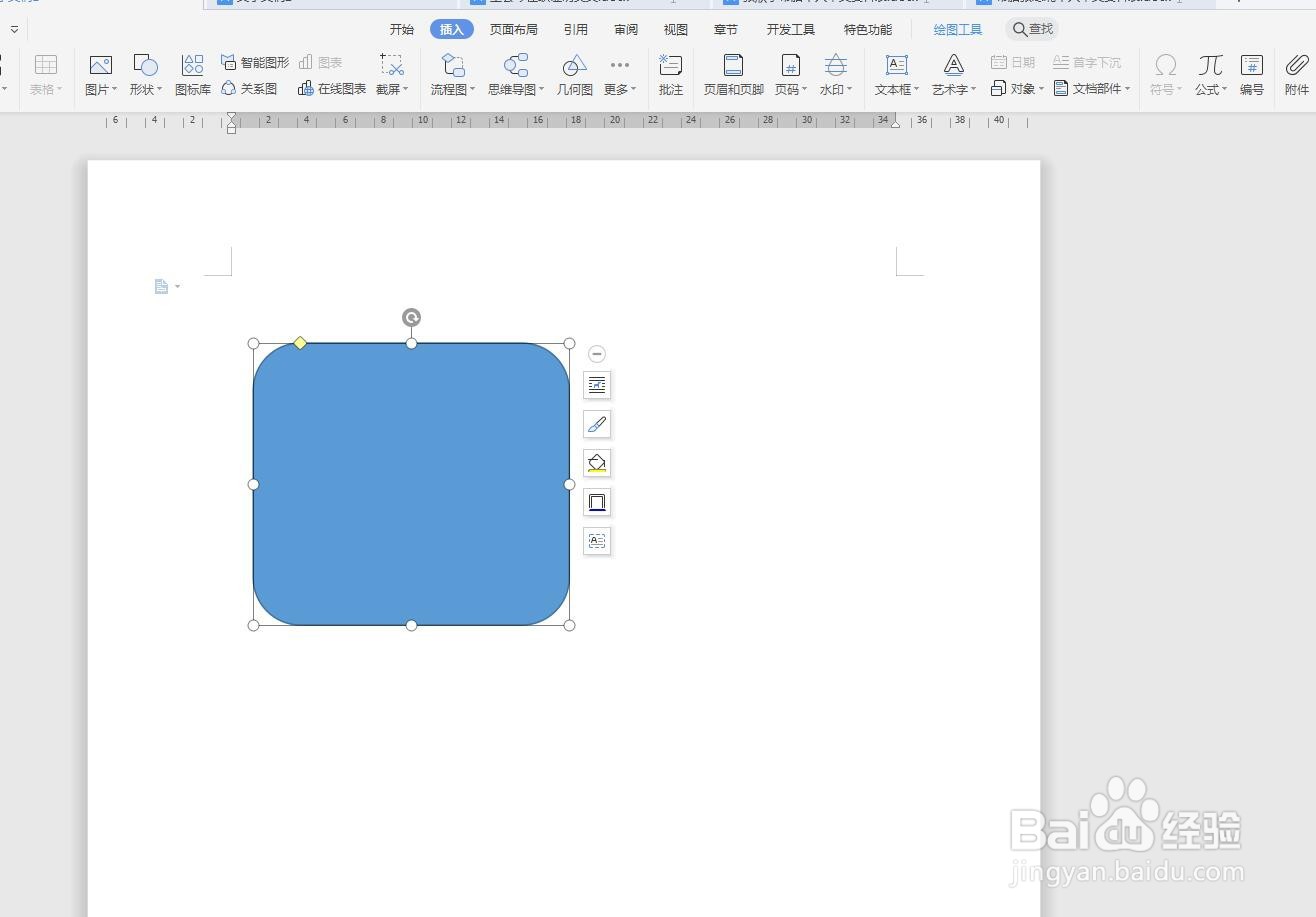Insert a 关系图 relationship diagram
The width and height of the screenshot is (1316, 917).
(249, 88)
